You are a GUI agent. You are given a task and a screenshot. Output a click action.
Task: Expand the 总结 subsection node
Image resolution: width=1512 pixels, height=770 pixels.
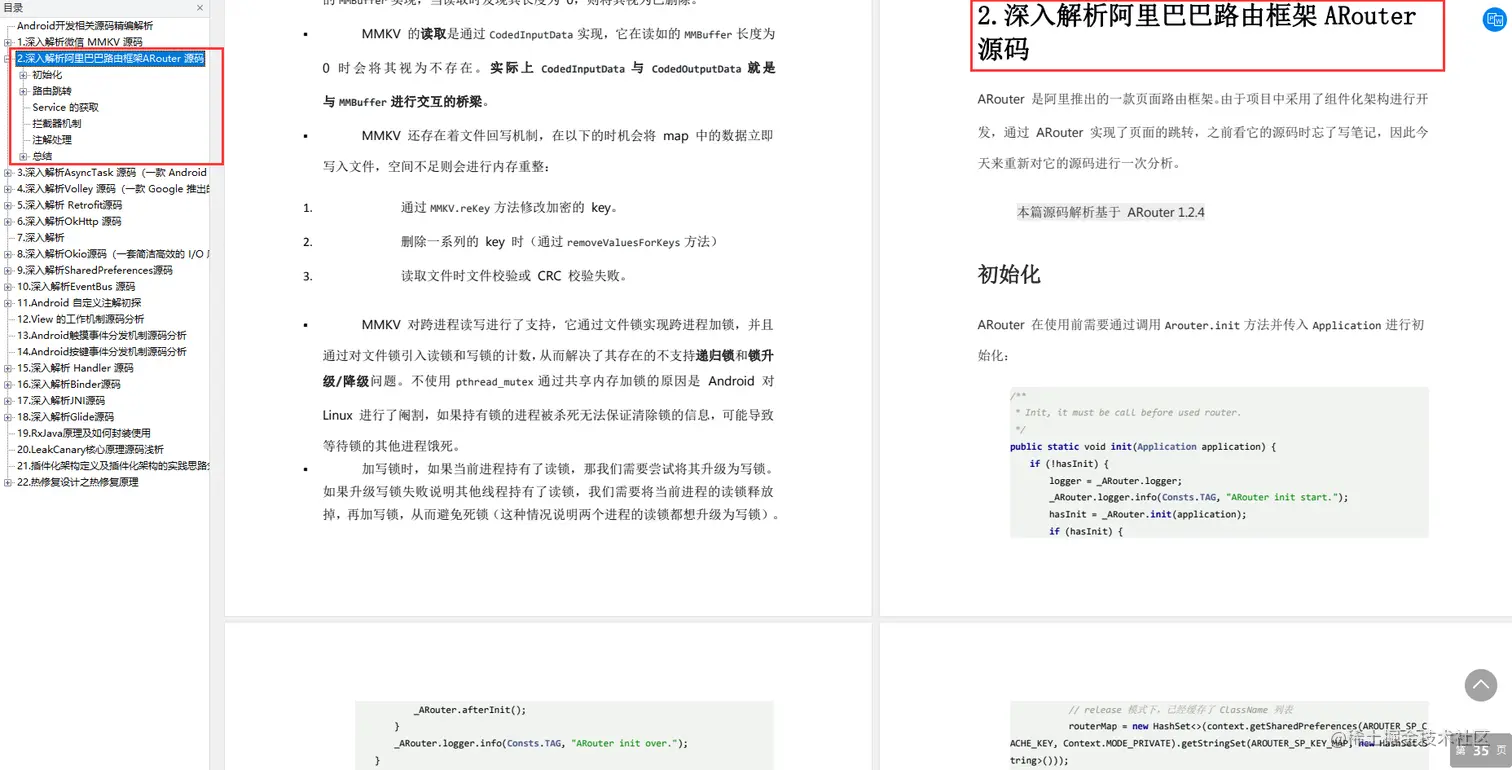pyautogui.click(x=24, y=156)
